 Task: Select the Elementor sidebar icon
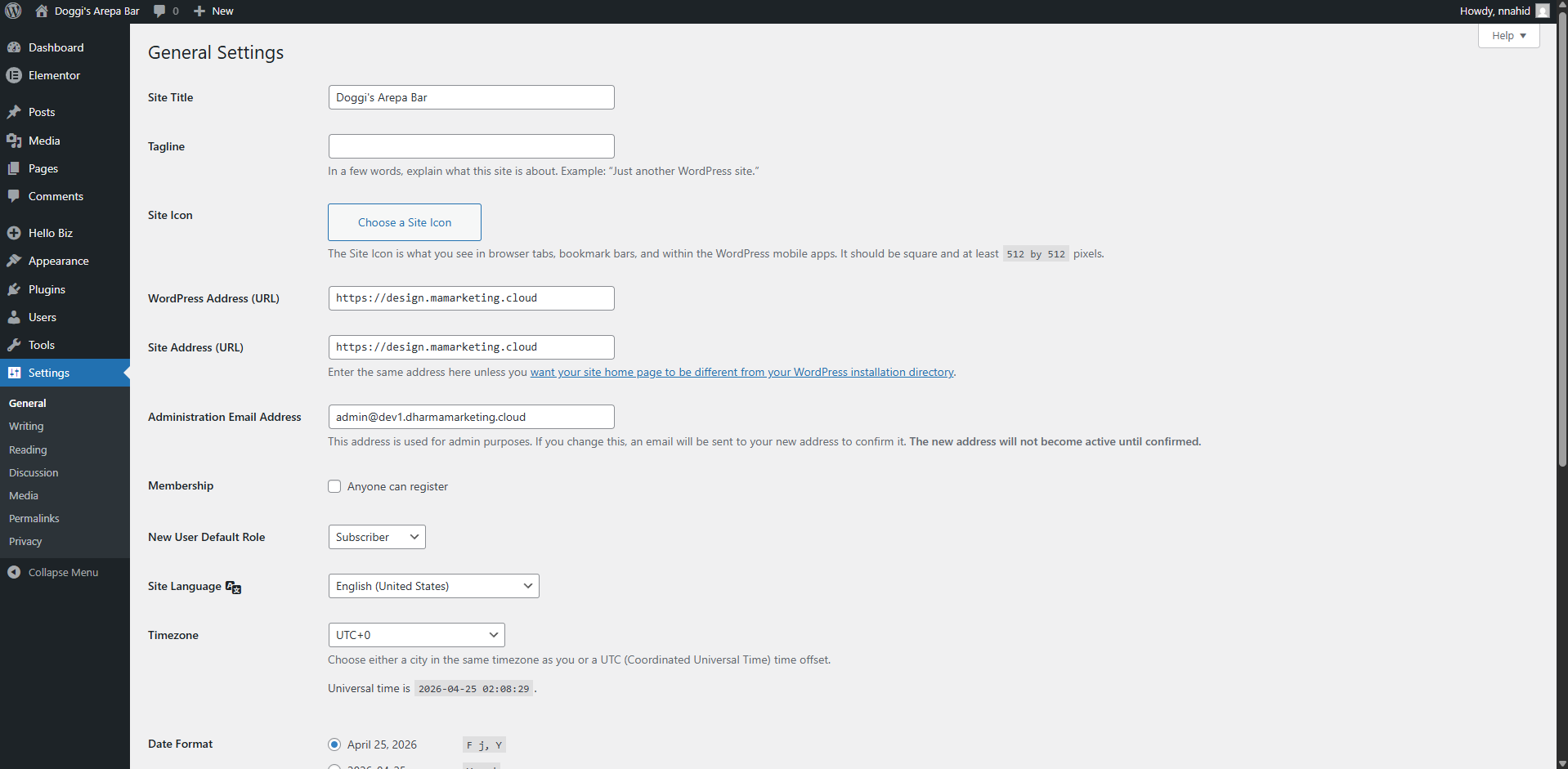(x=14, y=74)
